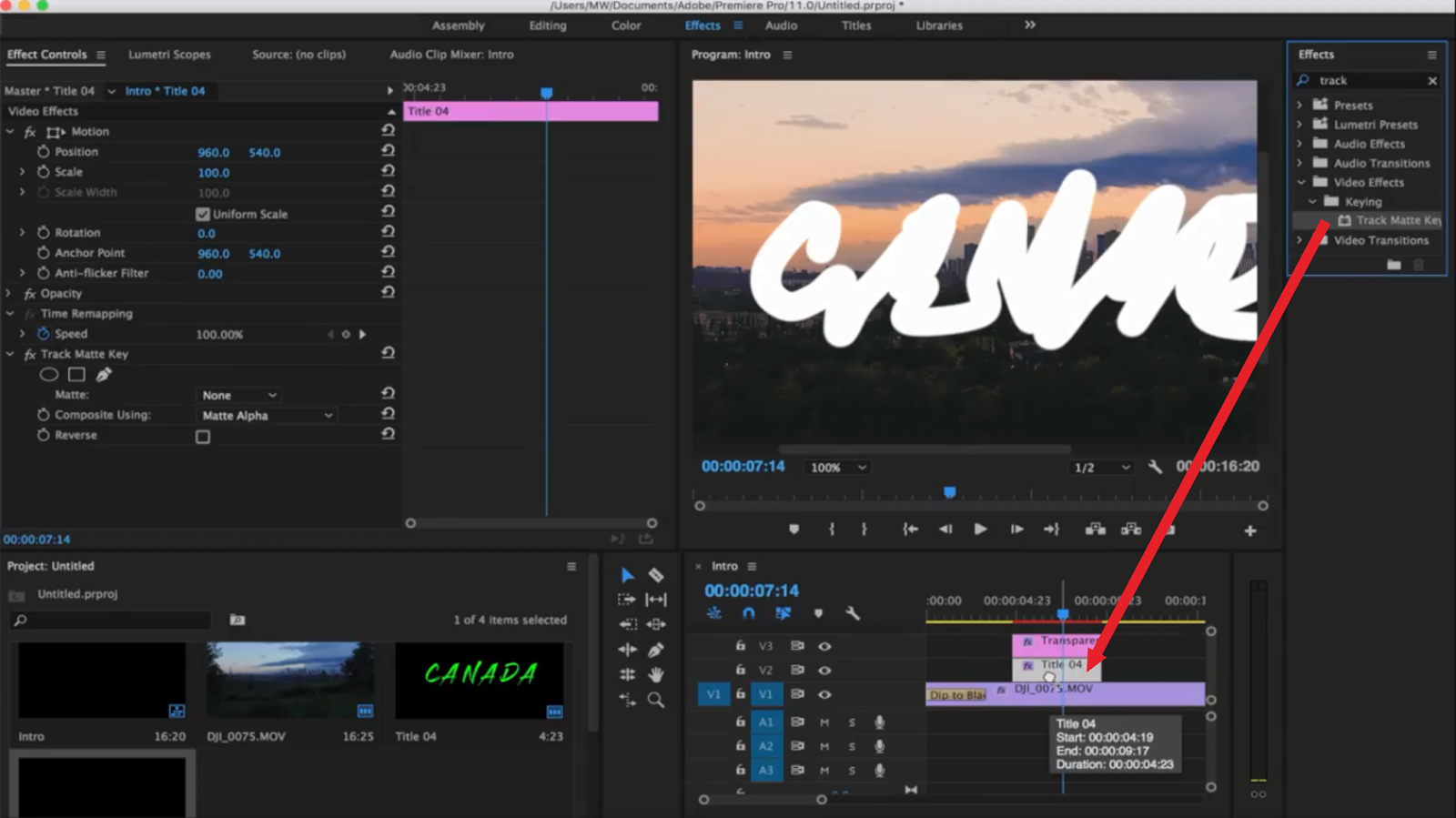1456x818 pixels.
Task: Create ellipse mask for Track Matte Key
Action: pos(49,374)
